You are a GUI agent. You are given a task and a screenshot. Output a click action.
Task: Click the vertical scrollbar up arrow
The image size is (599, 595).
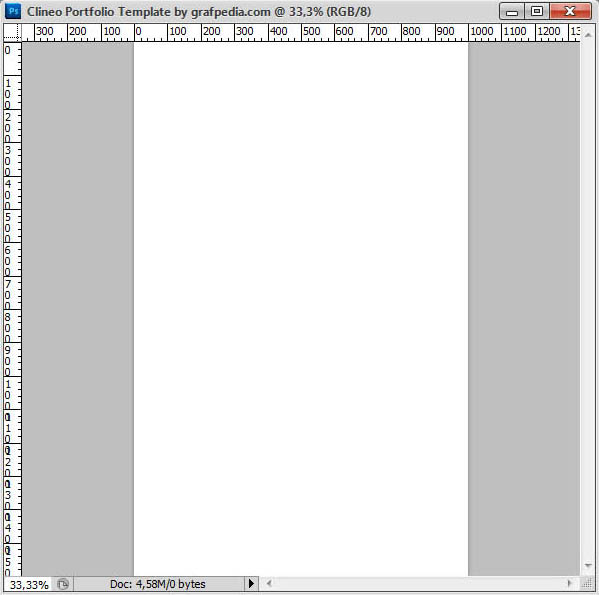(x=588, y=35)
